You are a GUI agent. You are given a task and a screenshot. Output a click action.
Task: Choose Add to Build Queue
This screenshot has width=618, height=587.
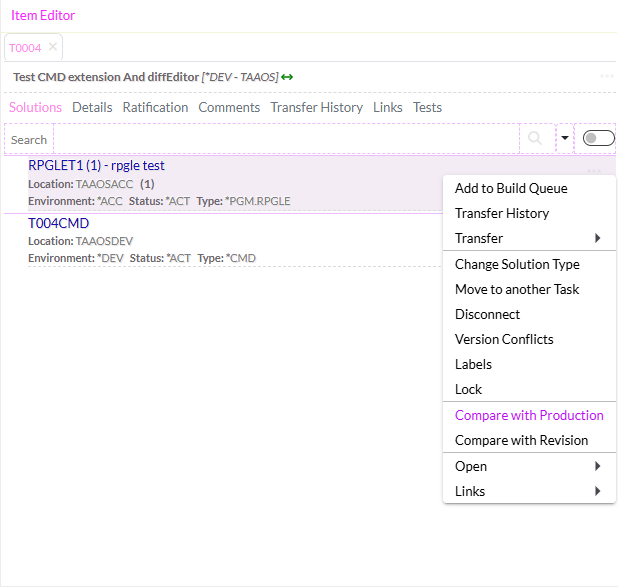pos(511,188)
